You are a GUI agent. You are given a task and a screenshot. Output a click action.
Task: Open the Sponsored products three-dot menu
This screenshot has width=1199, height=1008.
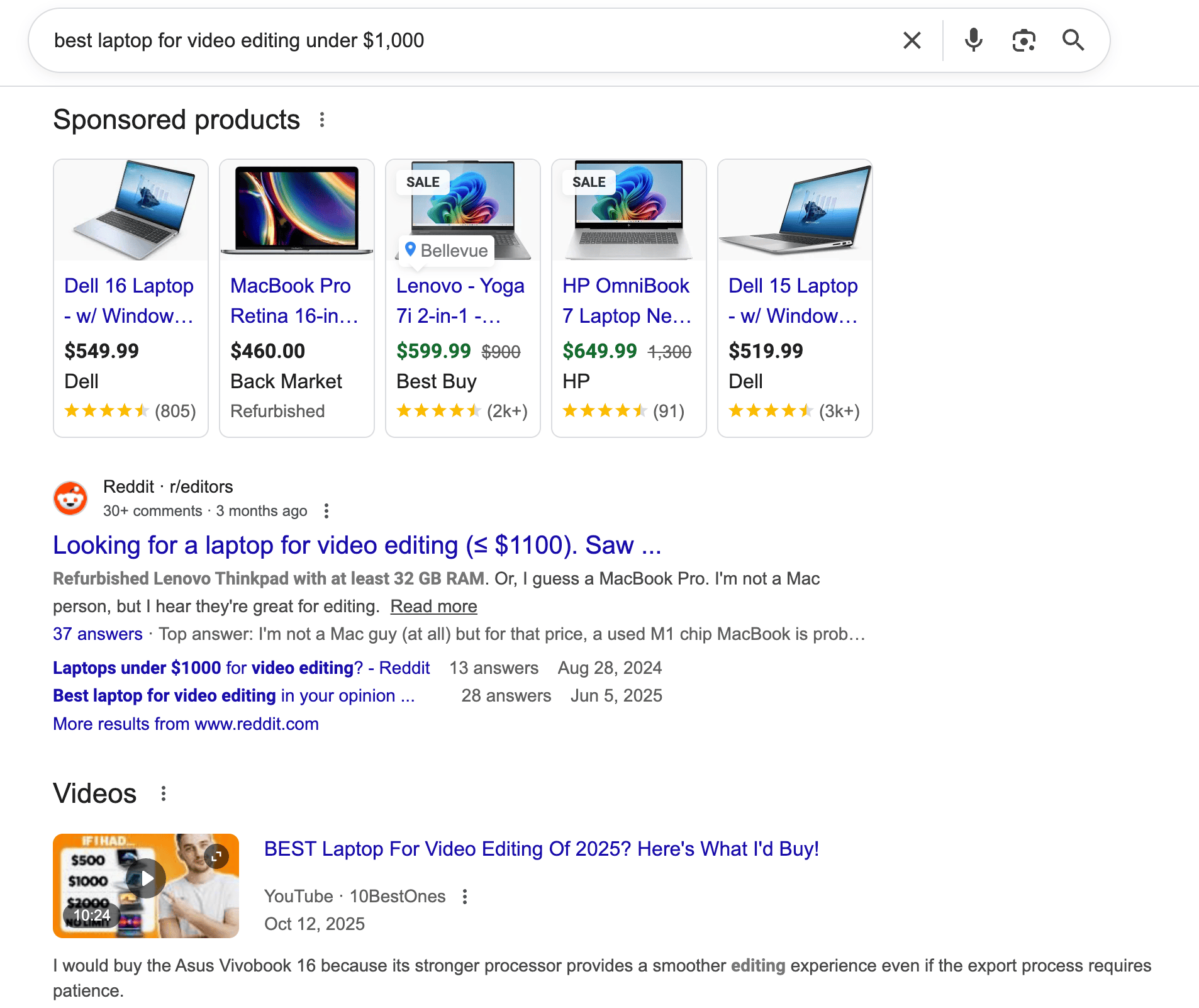click(x=323, y=120)
